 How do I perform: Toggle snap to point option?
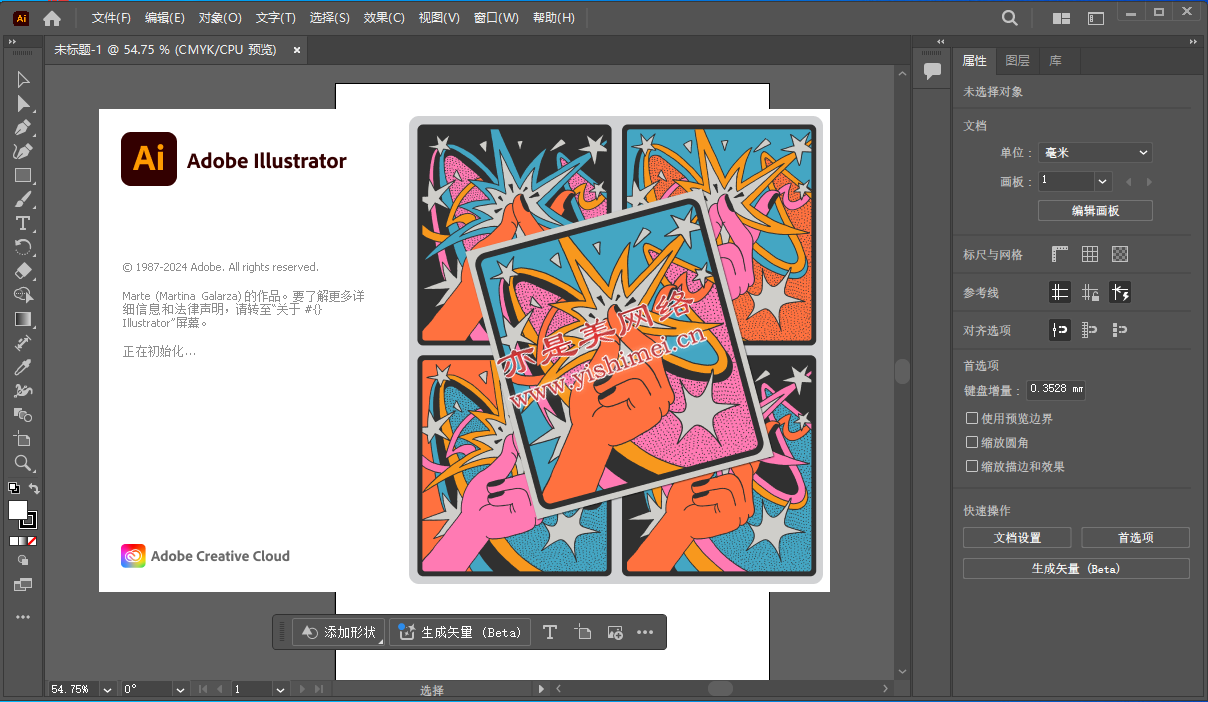(1060, 329)
